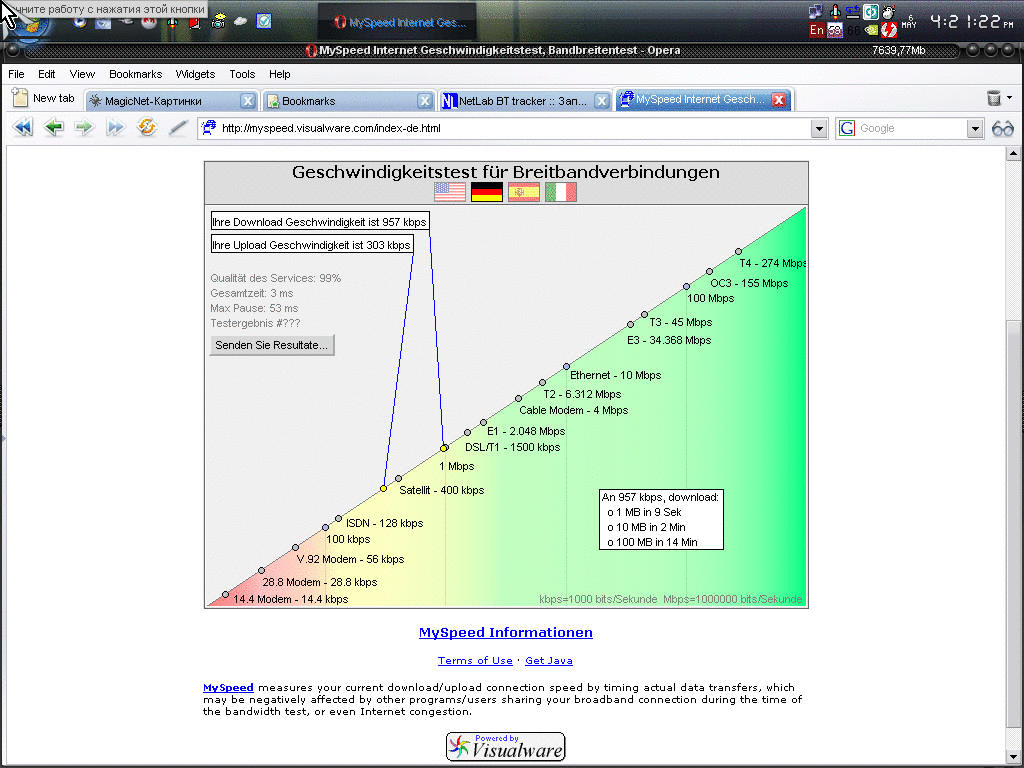Close the MagicNet tab
The height and width of the screenshot is (768, 1024).
[248, 101]
